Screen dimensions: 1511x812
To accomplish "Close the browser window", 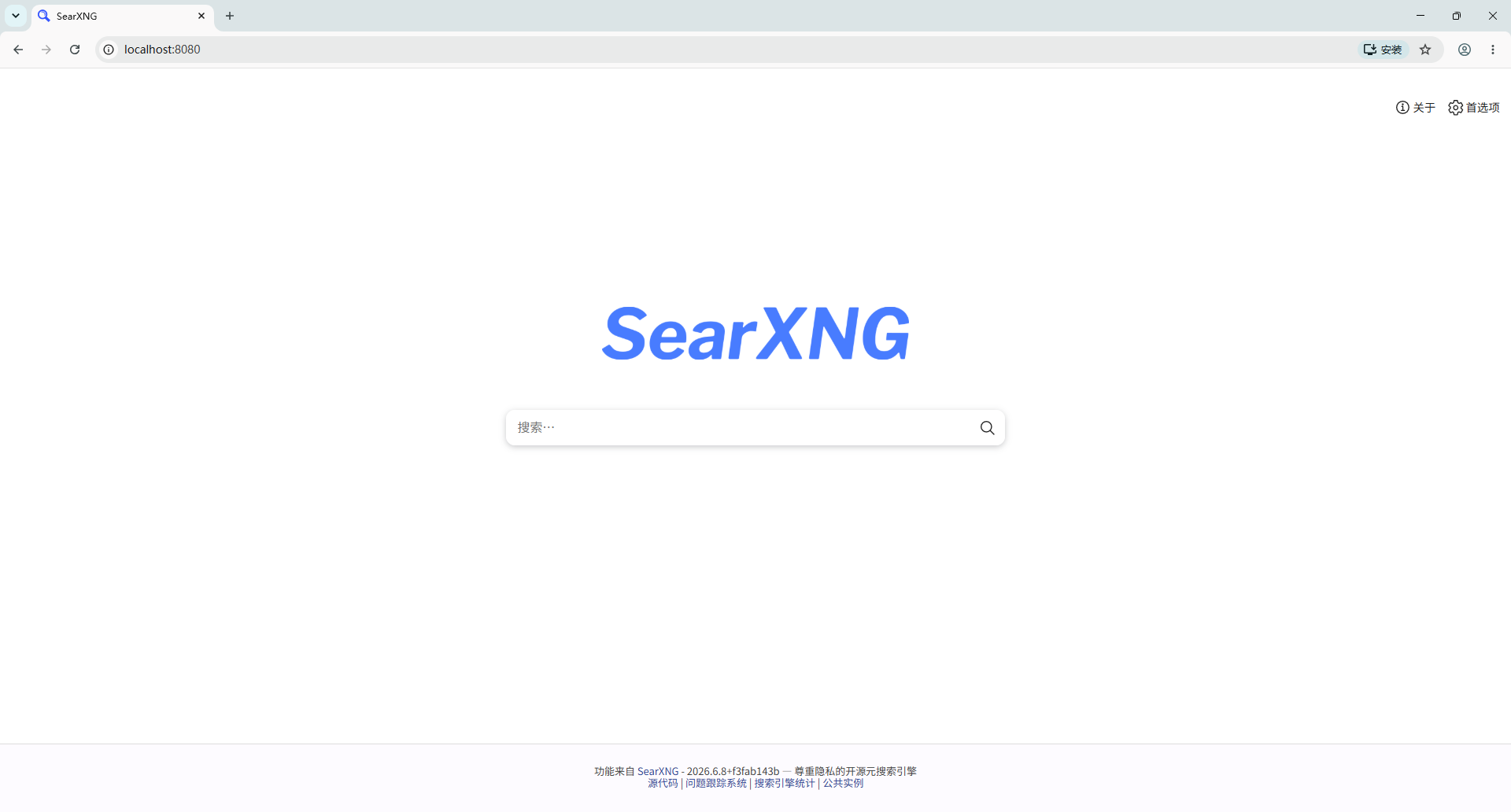I will pos(1493,16).
